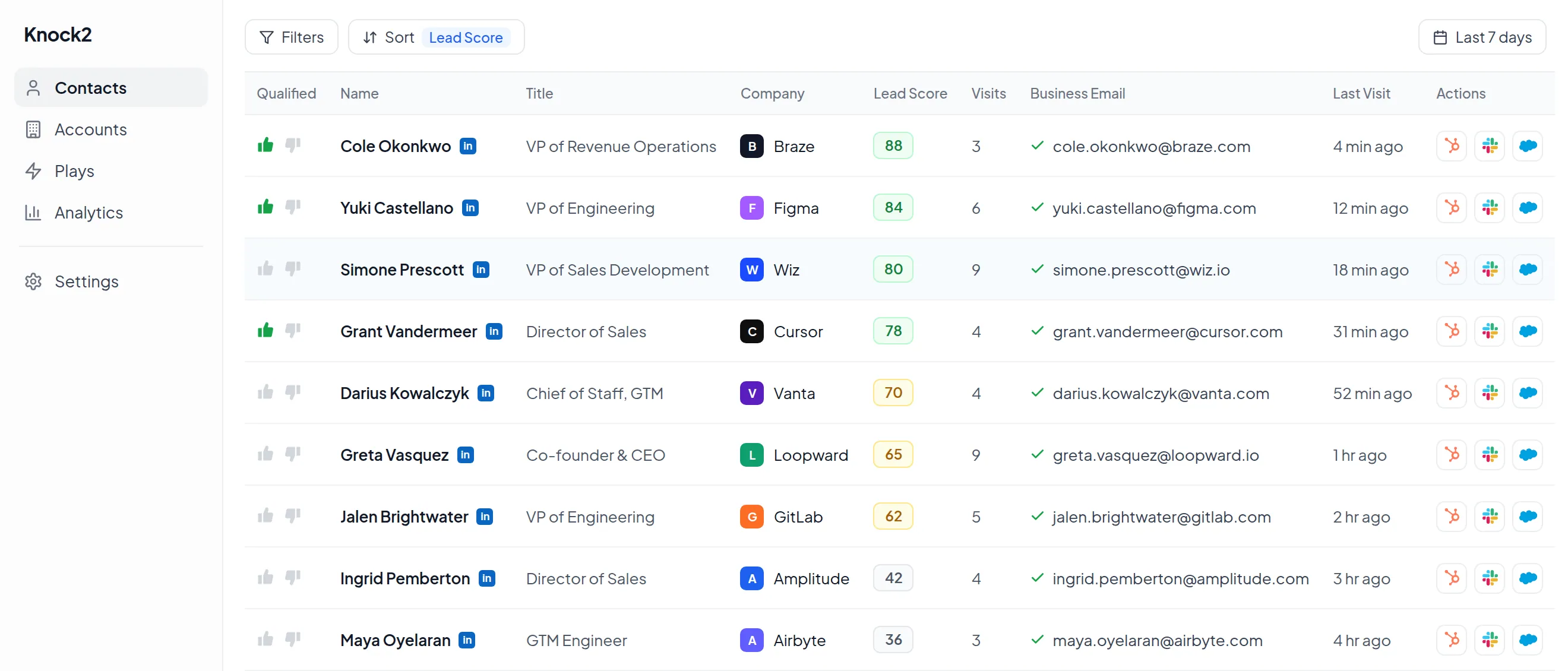Open Plays section
The width and height of the screenshot is (1568, 671).
click(111, 171)
